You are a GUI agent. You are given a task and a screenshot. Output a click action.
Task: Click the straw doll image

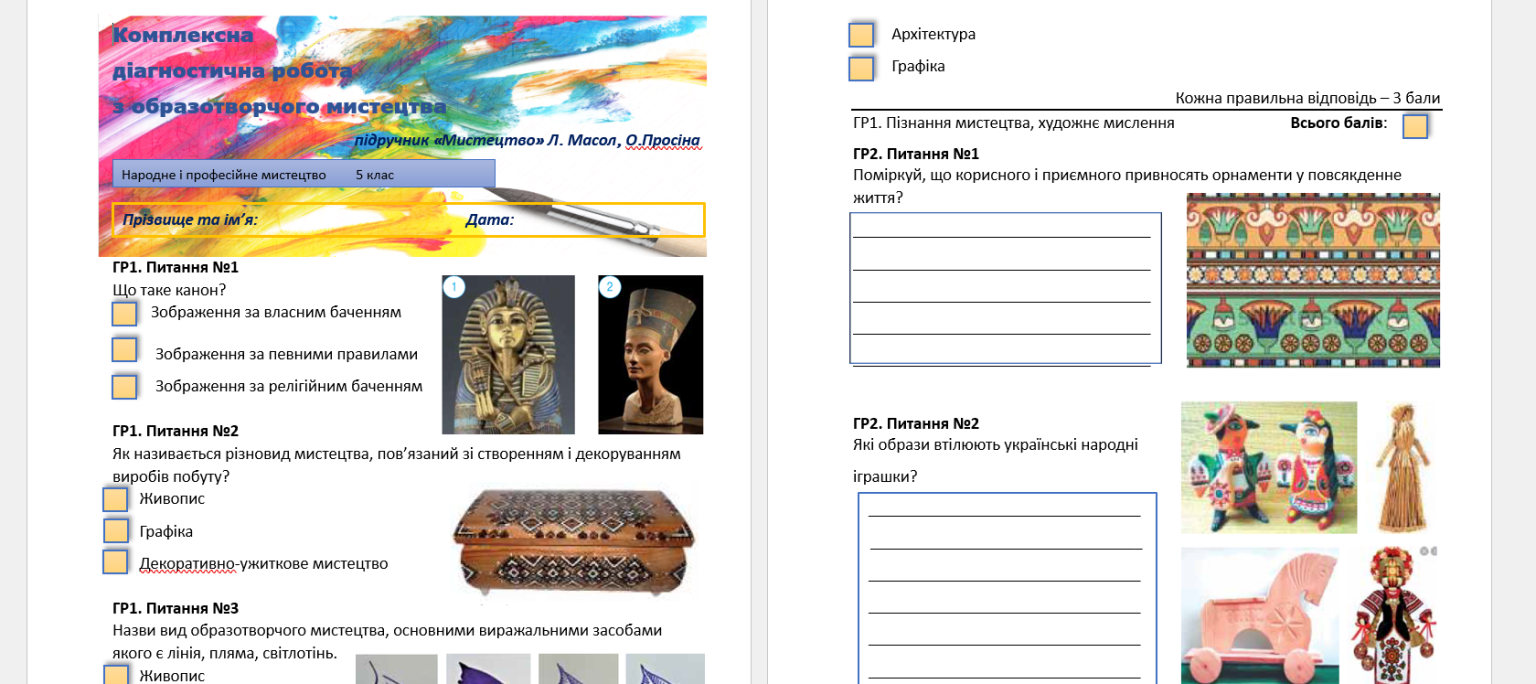pyautogui.click(x=1403, y=467)
